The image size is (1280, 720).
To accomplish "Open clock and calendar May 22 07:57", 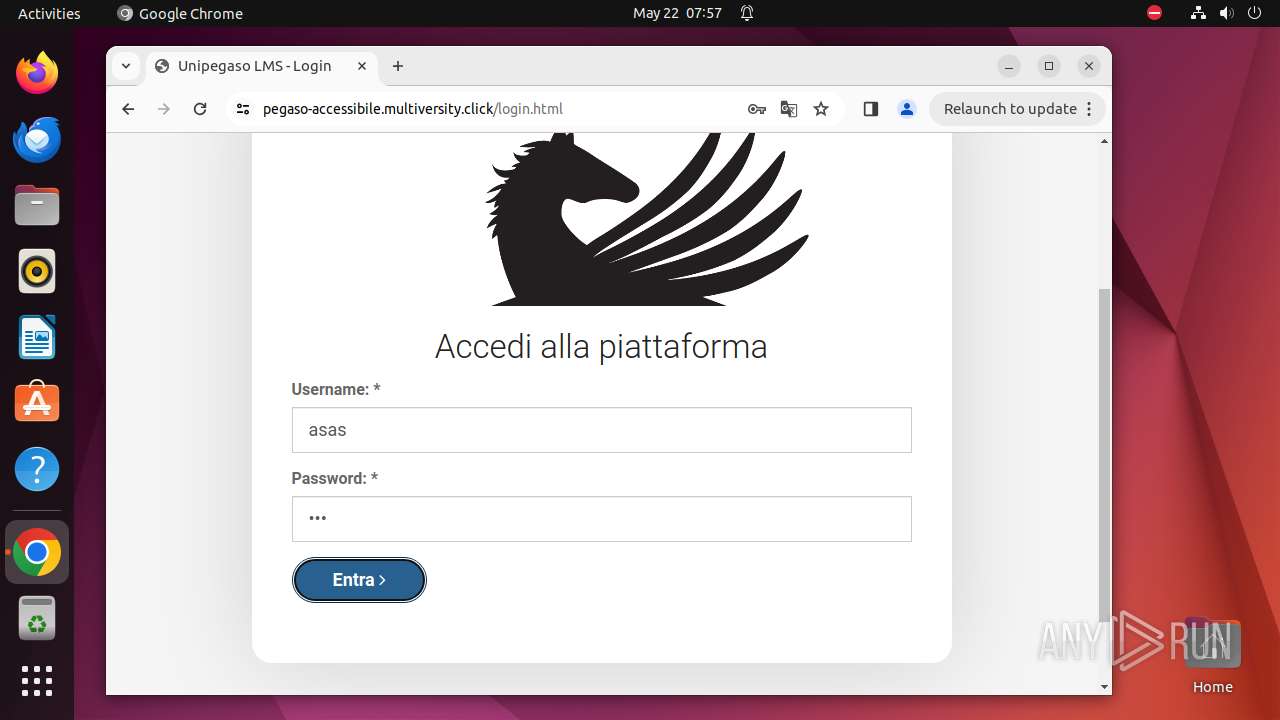I will point(677,13).
